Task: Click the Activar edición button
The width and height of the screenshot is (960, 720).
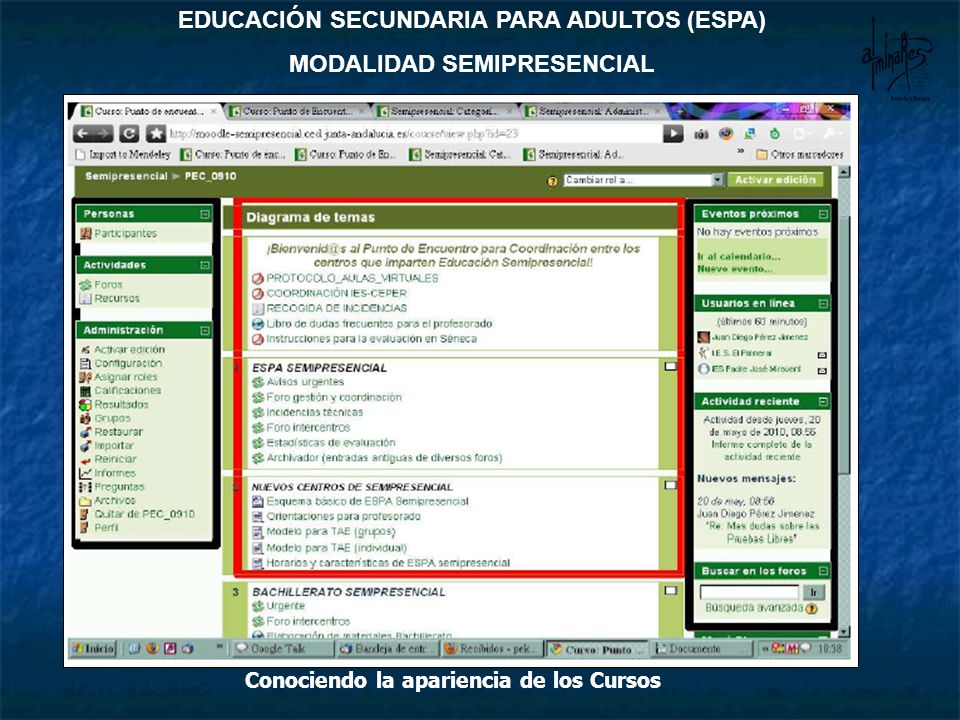Action: [x=775, y=180]
